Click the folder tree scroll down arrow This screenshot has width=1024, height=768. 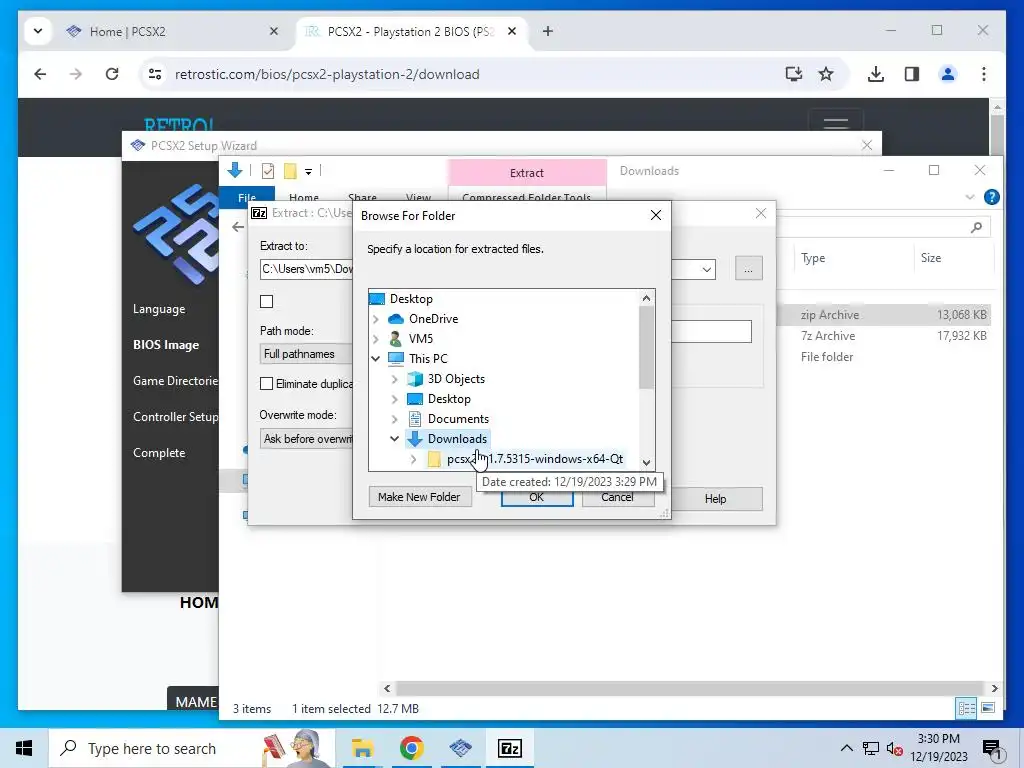click(x=646, y=462)
